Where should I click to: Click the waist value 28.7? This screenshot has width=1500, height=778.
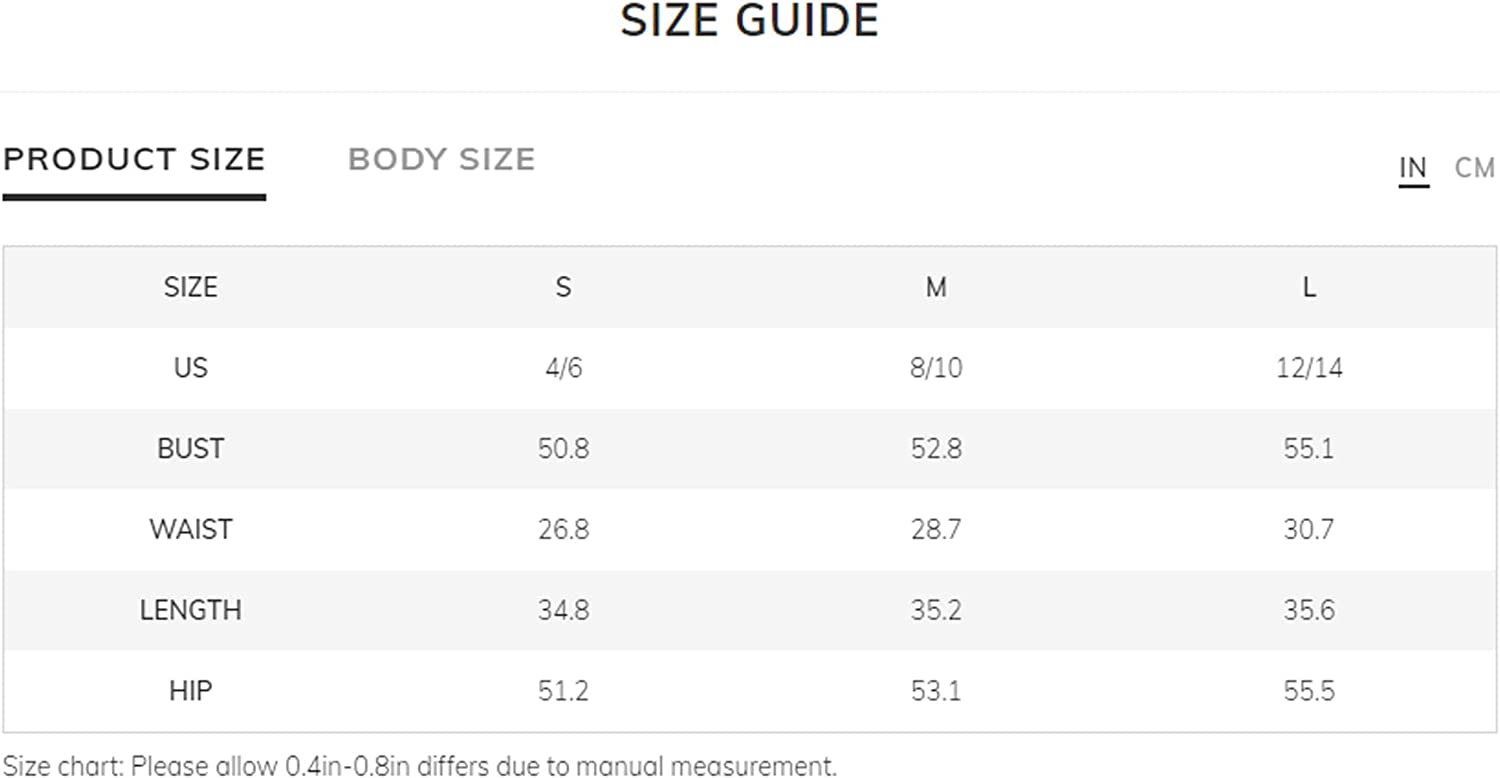point(936,529)
